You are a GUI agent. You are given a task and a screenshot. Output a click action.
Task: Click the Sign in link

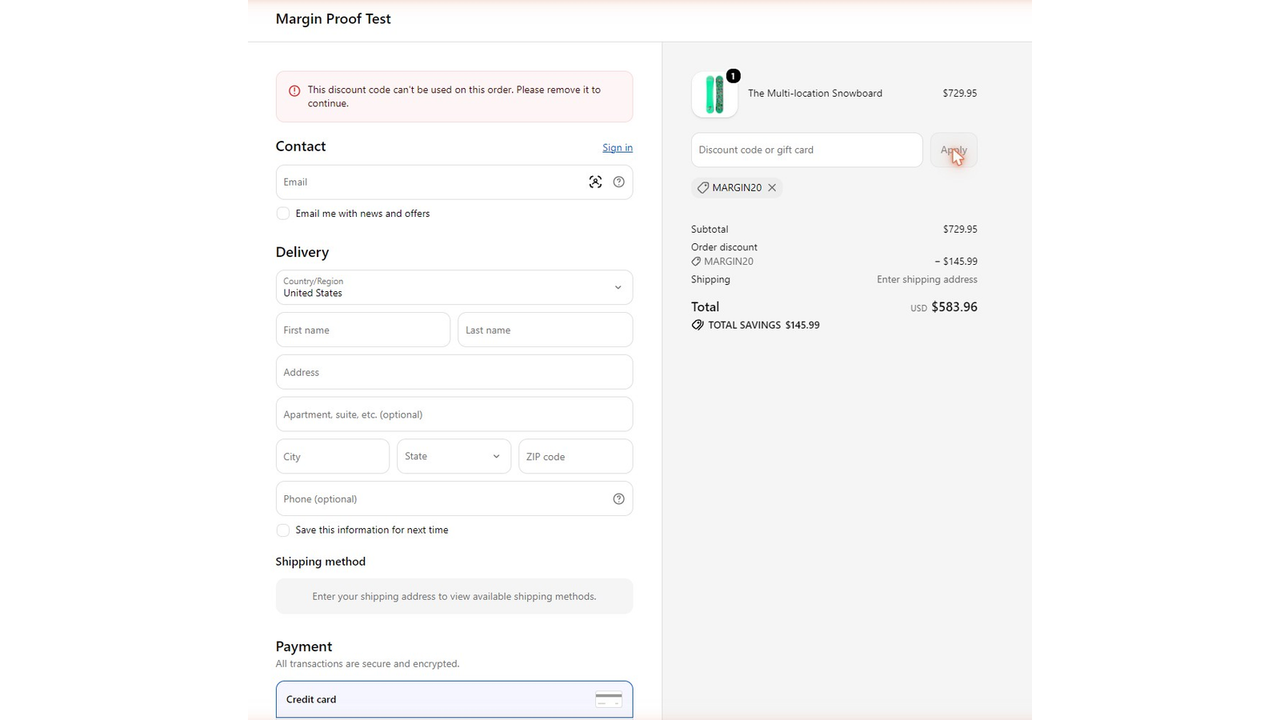pyautogui.click(x=617, y=147)
